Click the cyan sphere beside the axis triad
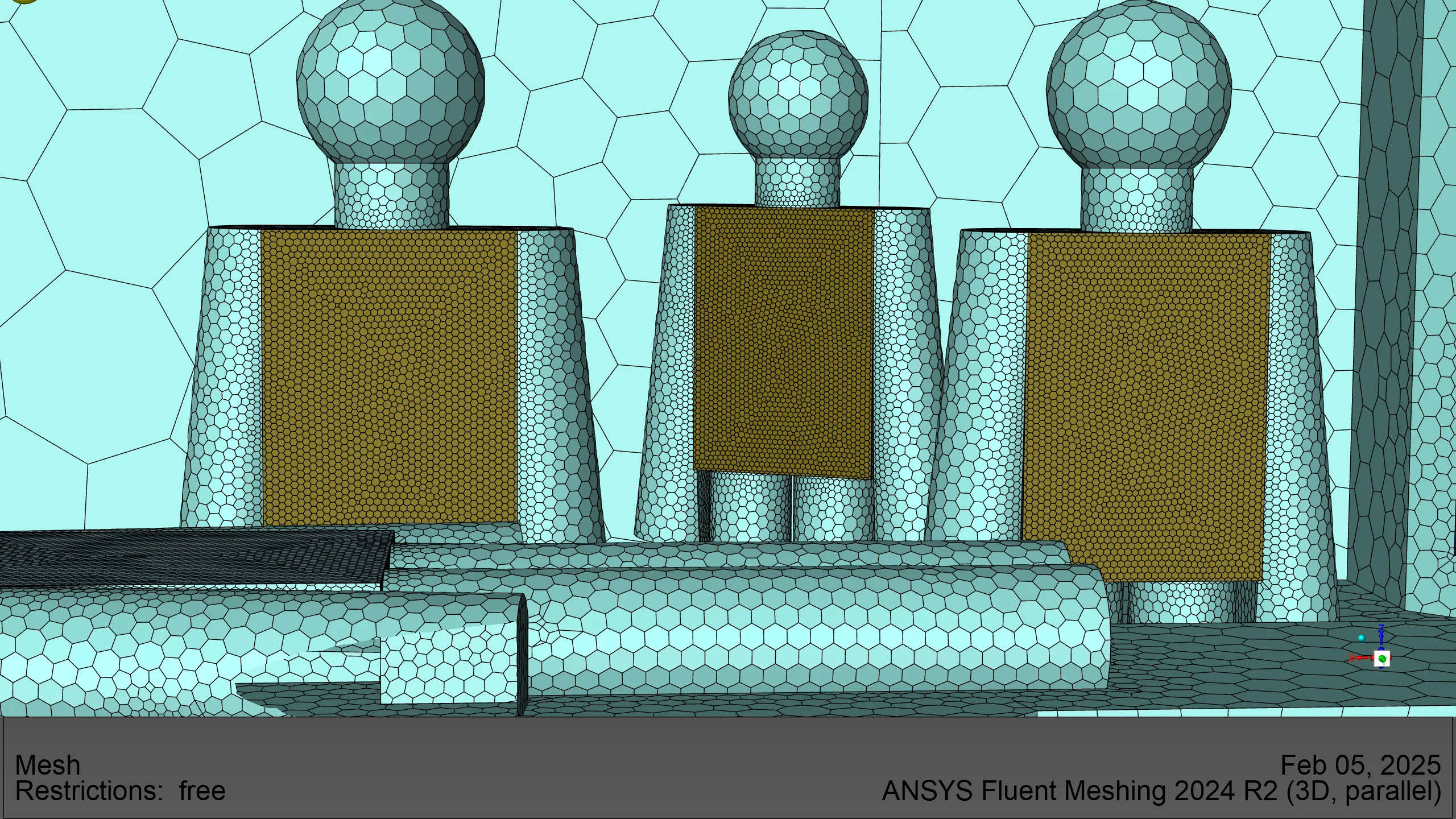This screenshot has width=1456, height=819. [x=1362, y=638]
